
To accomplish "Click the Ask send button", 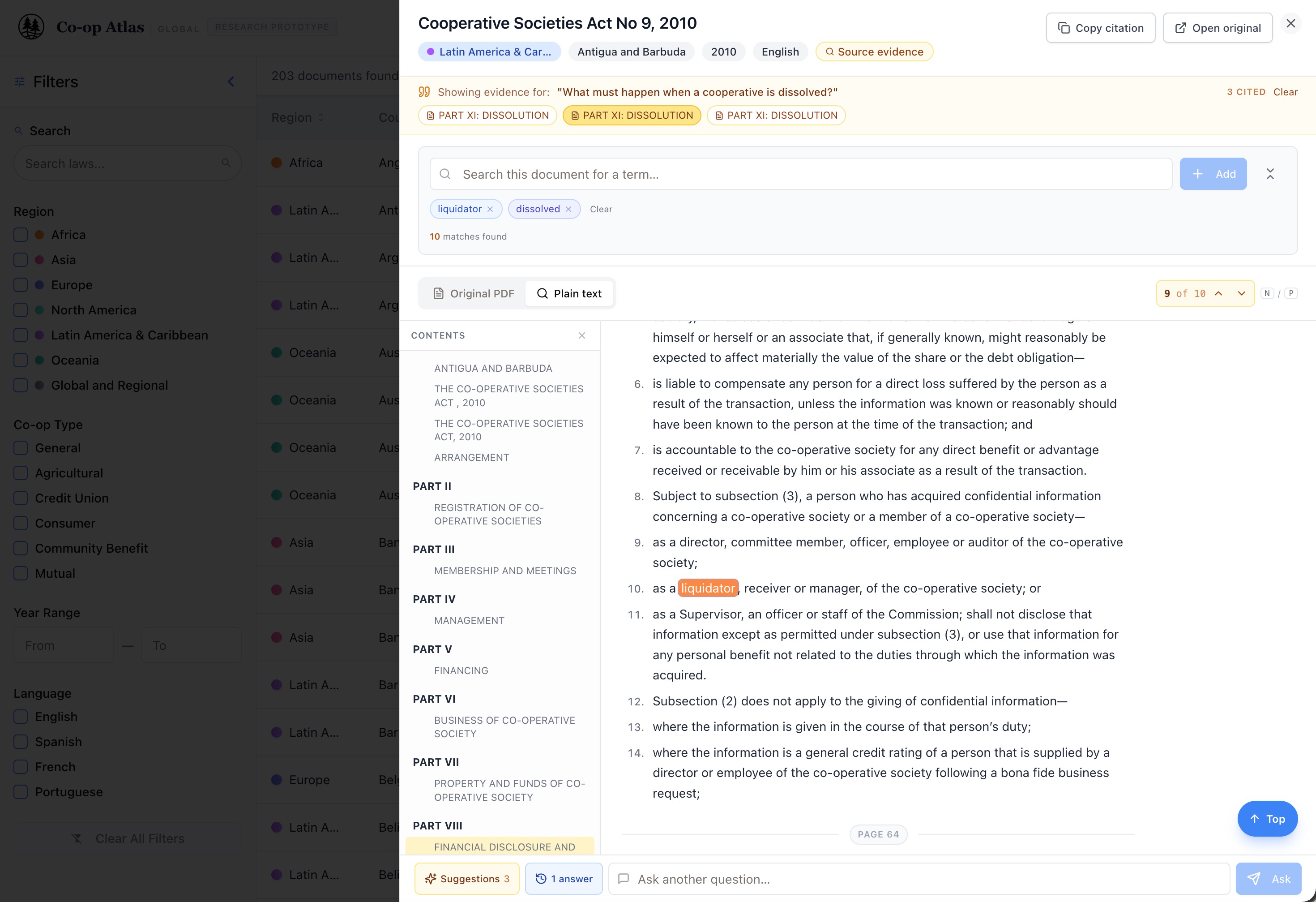I will click(1269, 879).
